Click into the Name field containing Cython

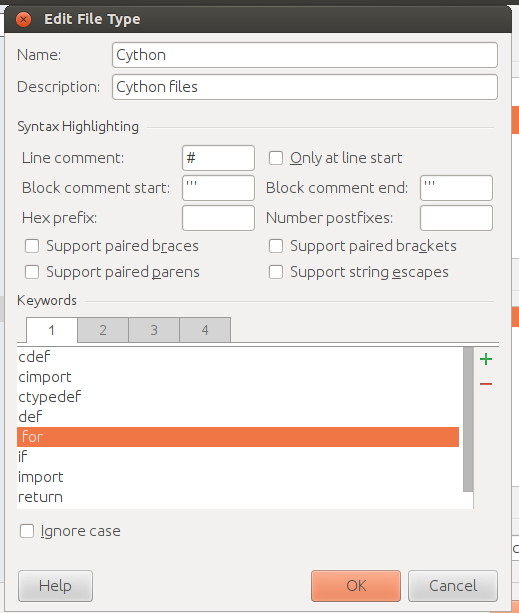[x=305, y=55]
